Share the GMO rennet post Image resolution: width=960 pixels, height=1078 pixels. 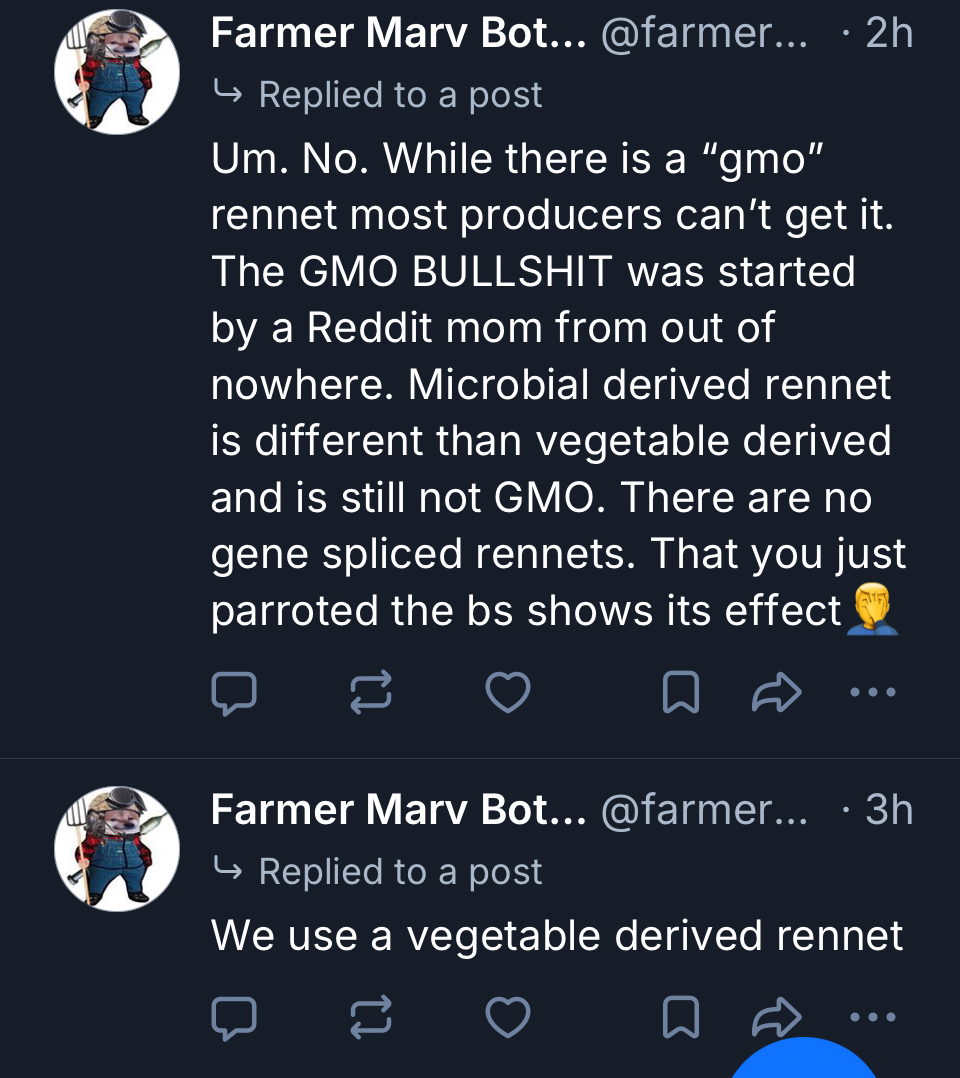[x=777, y=693]
